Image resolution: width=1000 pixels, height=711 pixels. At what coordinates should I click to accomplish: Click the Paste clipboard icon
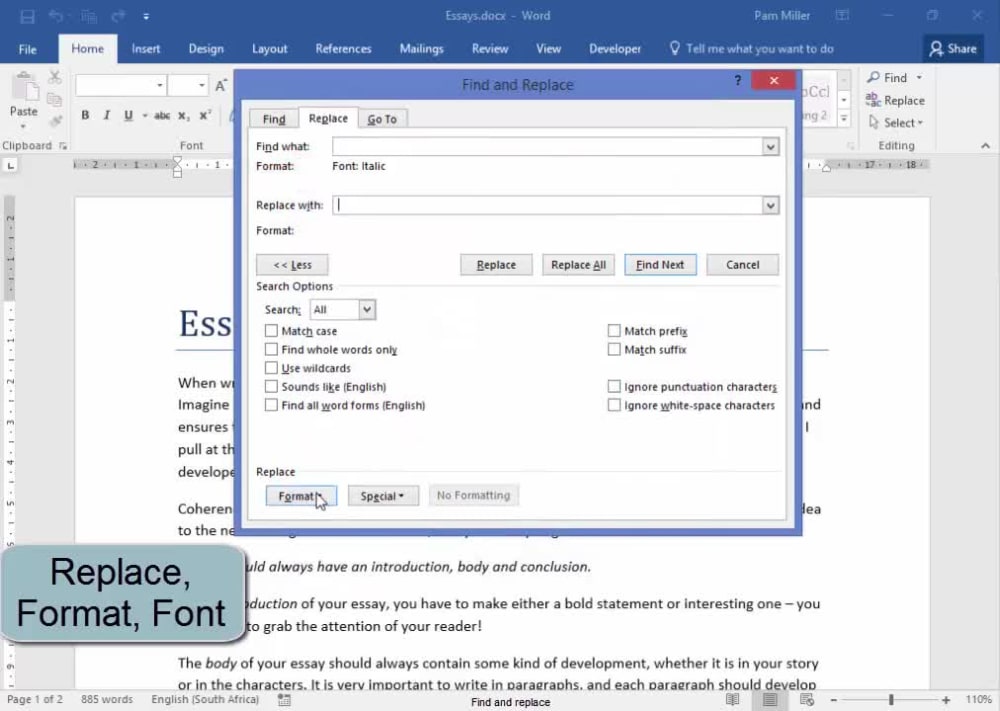25,87
